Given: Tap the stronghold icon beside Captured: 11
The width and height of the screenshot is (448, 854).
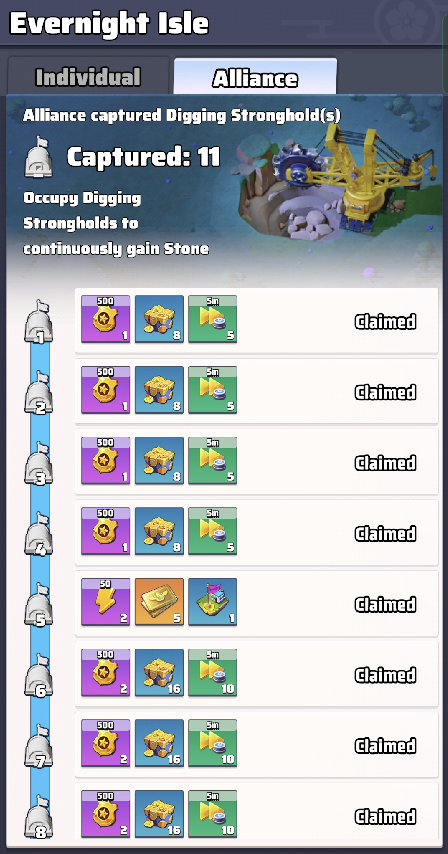Looking at the screenshot, I should pyautogui.click(x=39, y=156).
